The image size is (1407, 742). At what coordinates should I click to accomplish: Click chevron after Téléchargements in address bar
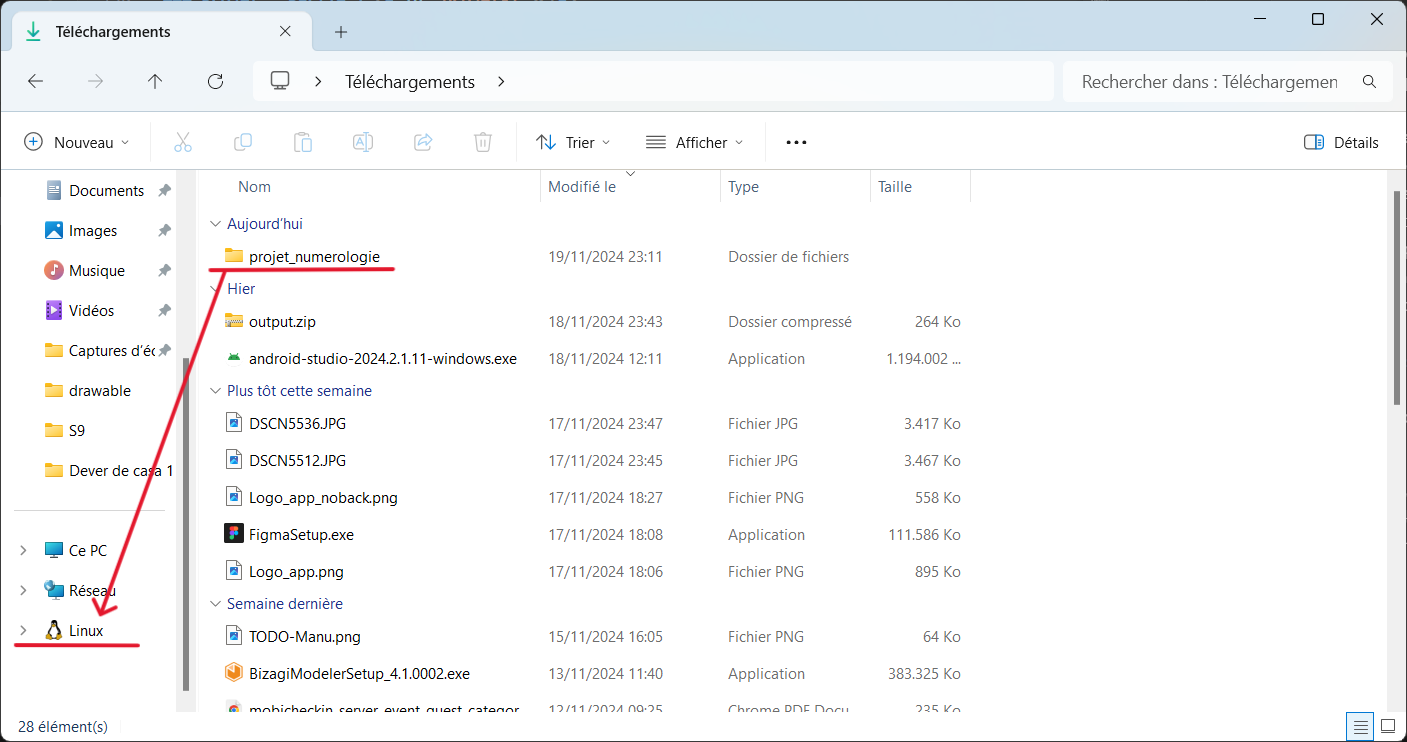point(502,82)
